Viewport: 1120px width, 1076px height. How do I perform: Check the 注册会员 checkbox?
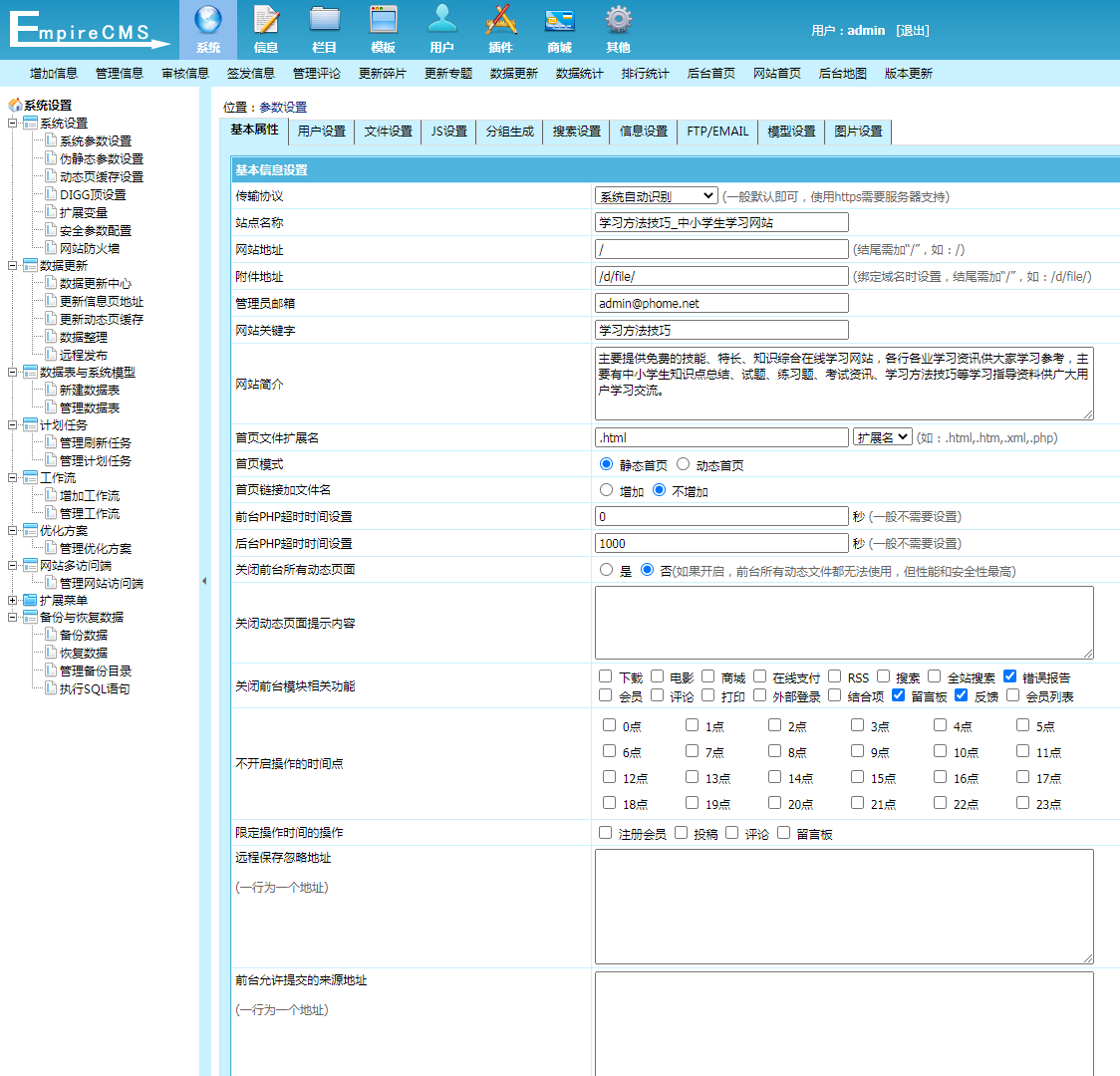(606, 833)
